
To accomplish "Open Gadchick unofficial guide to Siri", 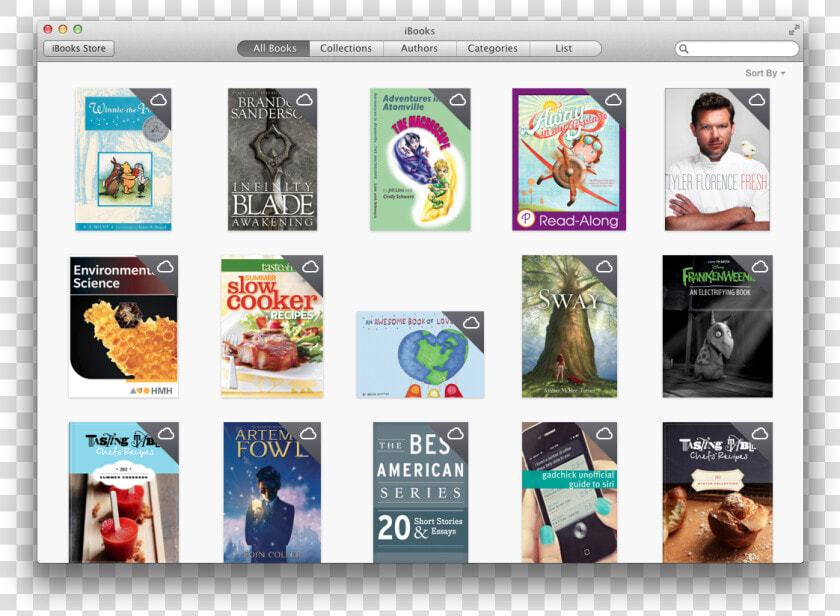I will point(569,492).
